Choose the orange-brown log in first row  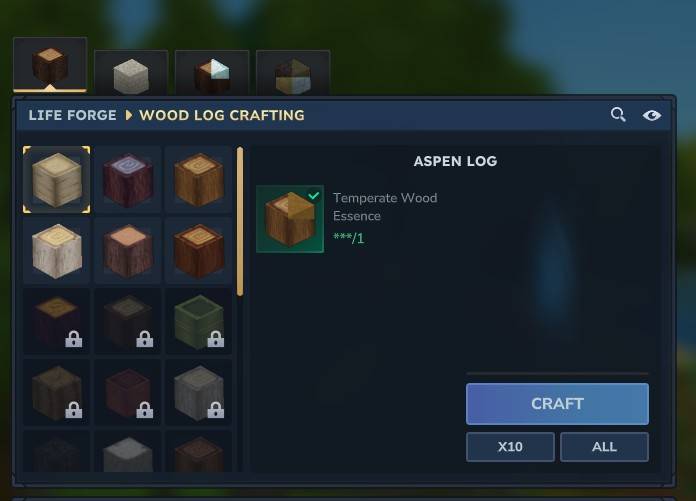pos(198,180)
